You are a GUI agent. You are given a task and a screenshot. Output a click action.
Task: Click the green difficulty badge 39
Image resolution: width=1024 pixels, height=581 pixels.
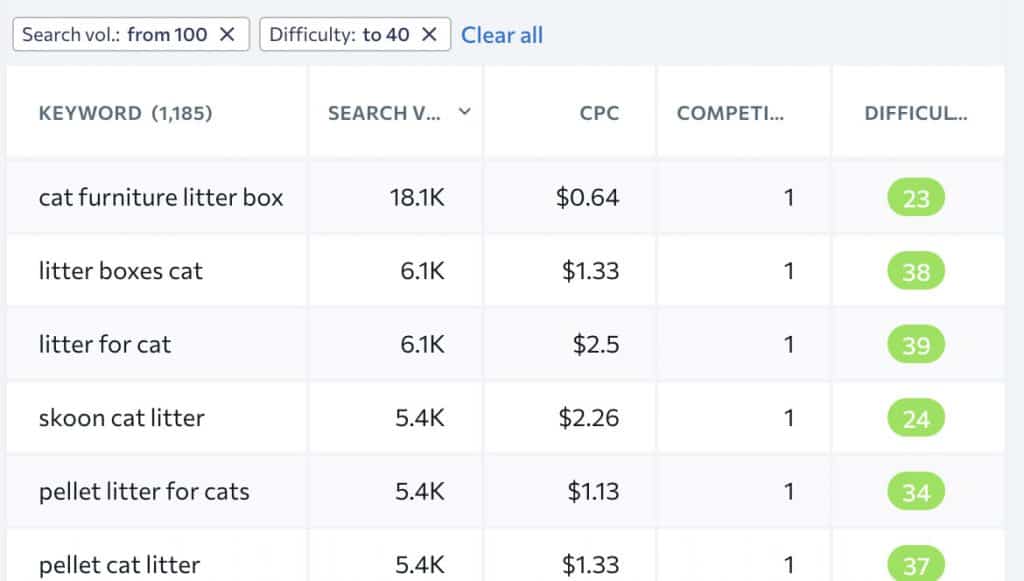tap(915, 345)
